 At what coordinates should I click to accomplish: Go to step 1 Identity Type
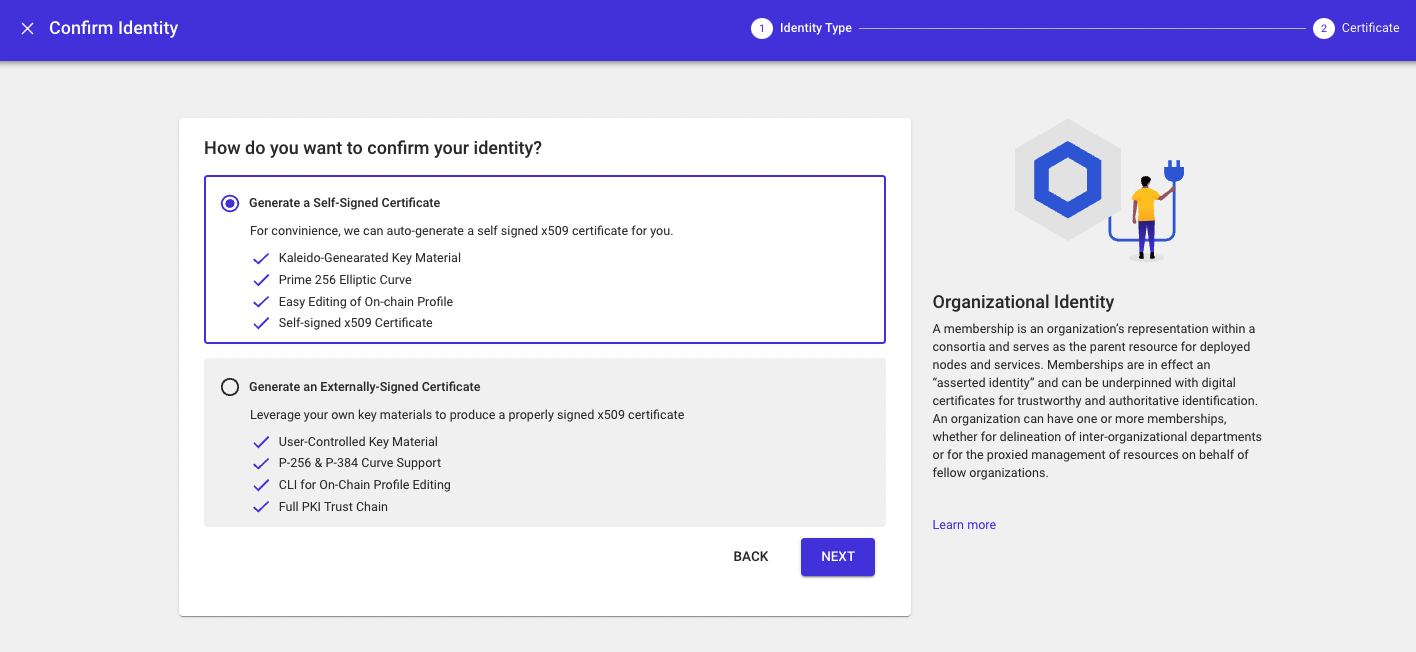pyautogui.click(x=802, y=28)
